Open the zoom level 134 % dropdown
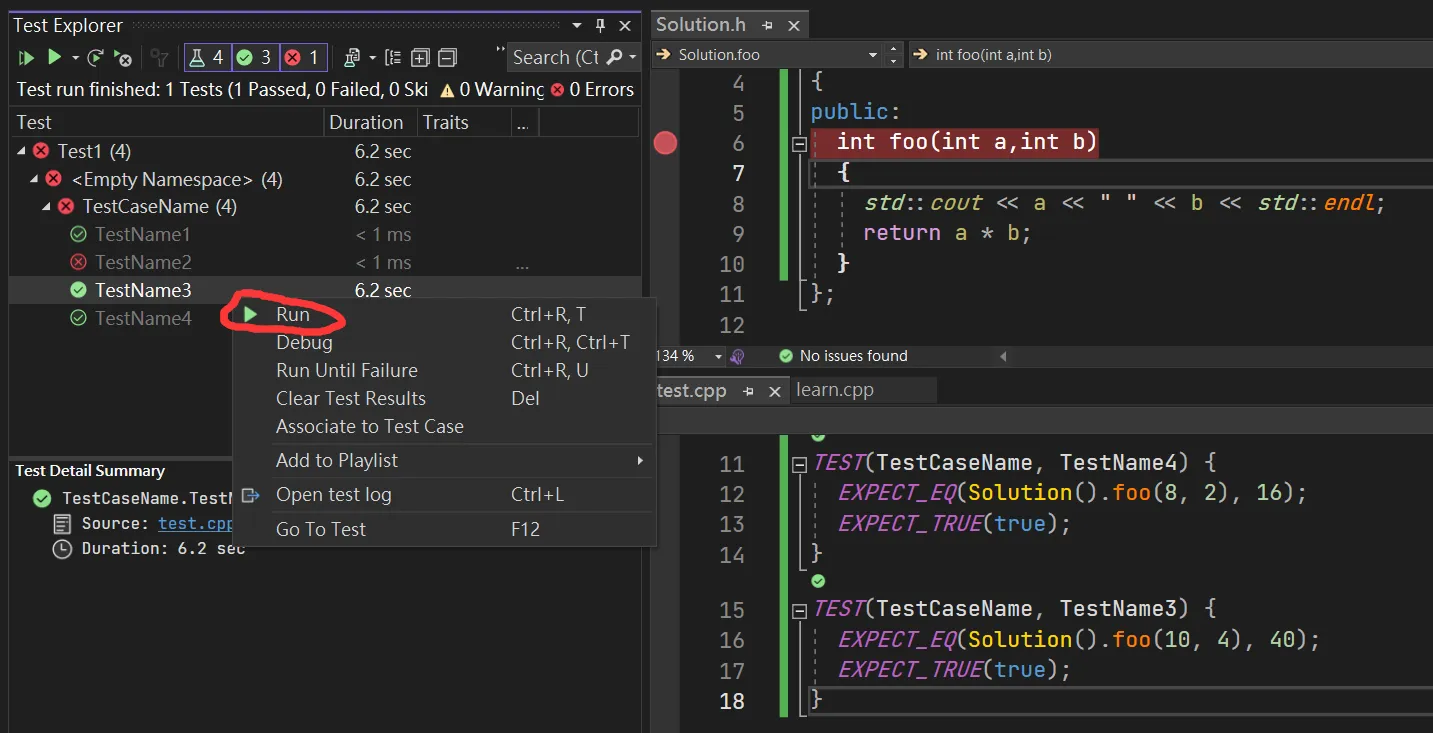Viewport: 1433px width, 733px height. coord(718,356)
